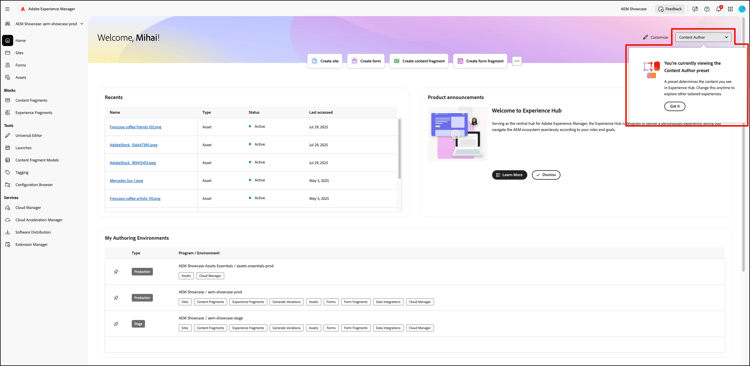Screen dimensions: 750x366
Task: Open Software Distribution in the sidebar
Action: 33,232
